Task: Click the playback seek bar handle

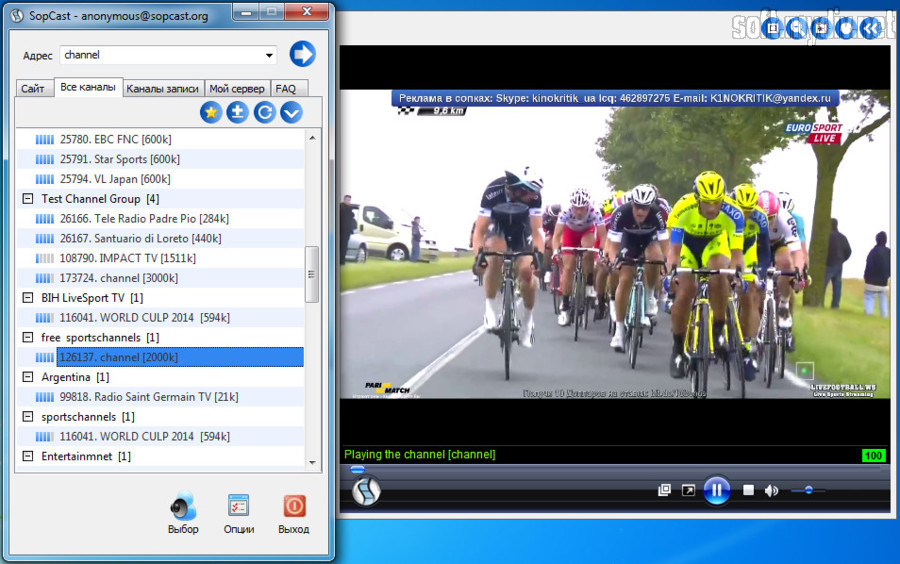Action: [357, 469]
